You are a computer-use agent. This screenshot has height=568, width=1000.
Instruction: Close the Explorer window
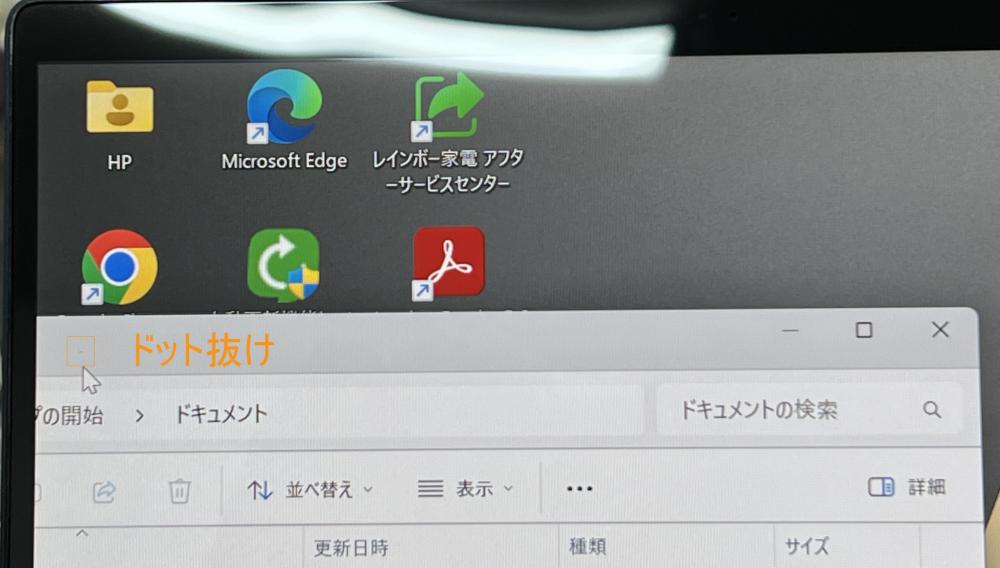[940, 329]
